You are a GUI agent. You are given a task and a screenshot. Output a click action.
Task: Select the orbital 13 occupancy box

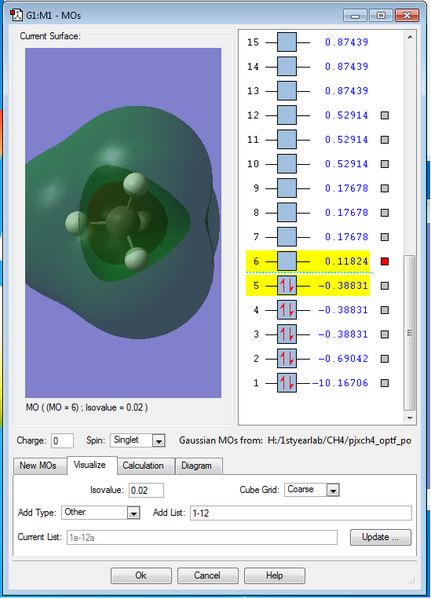[x=287, y=91]
